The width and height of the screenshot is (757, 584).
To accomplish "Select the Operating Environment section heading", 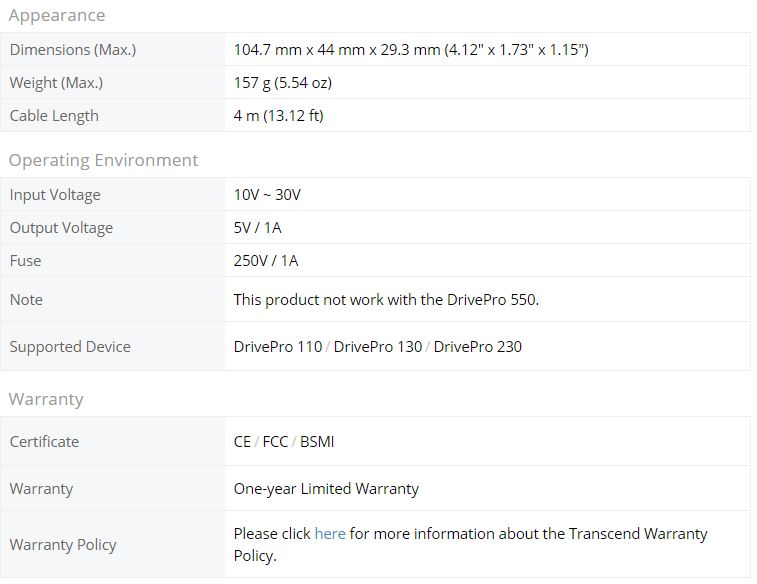I will (x=103, y=160).
